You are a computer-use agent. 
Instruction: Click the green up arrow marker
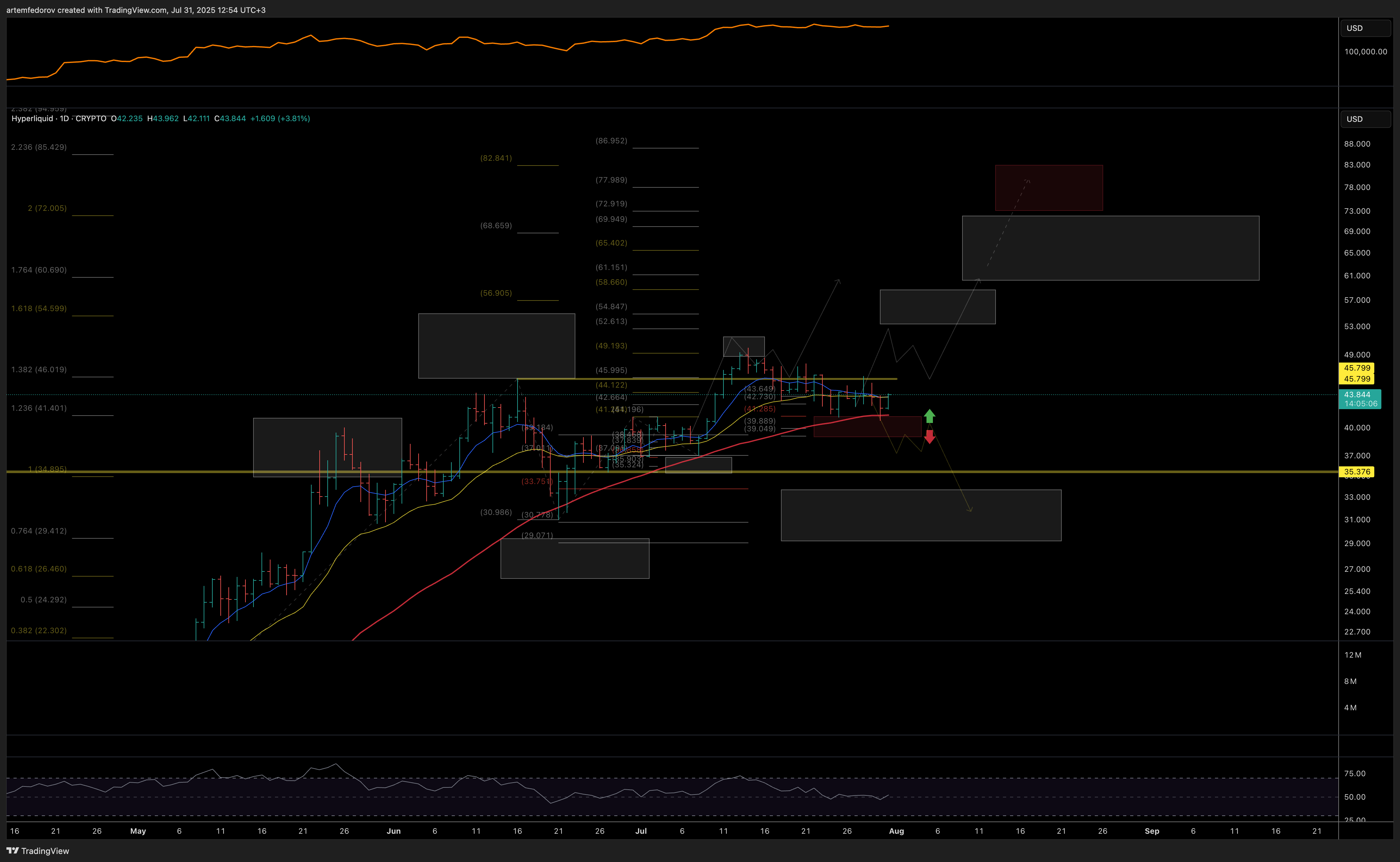929,416
